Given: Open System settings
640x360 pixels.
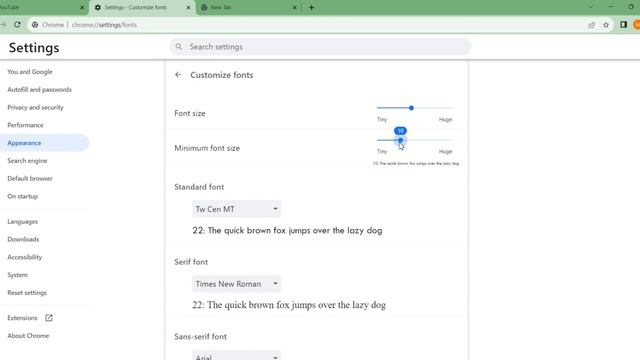Looking at the screenshot, I should coord(18,275).
